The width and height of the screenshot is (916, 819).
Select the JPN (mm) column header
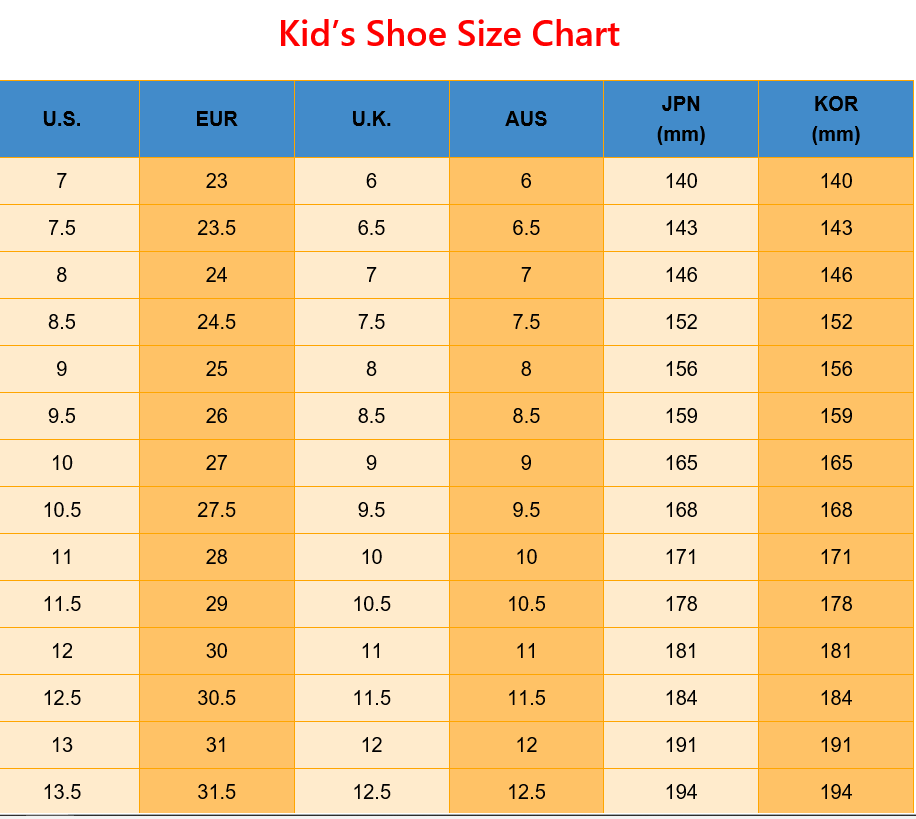tap(681, 119)
